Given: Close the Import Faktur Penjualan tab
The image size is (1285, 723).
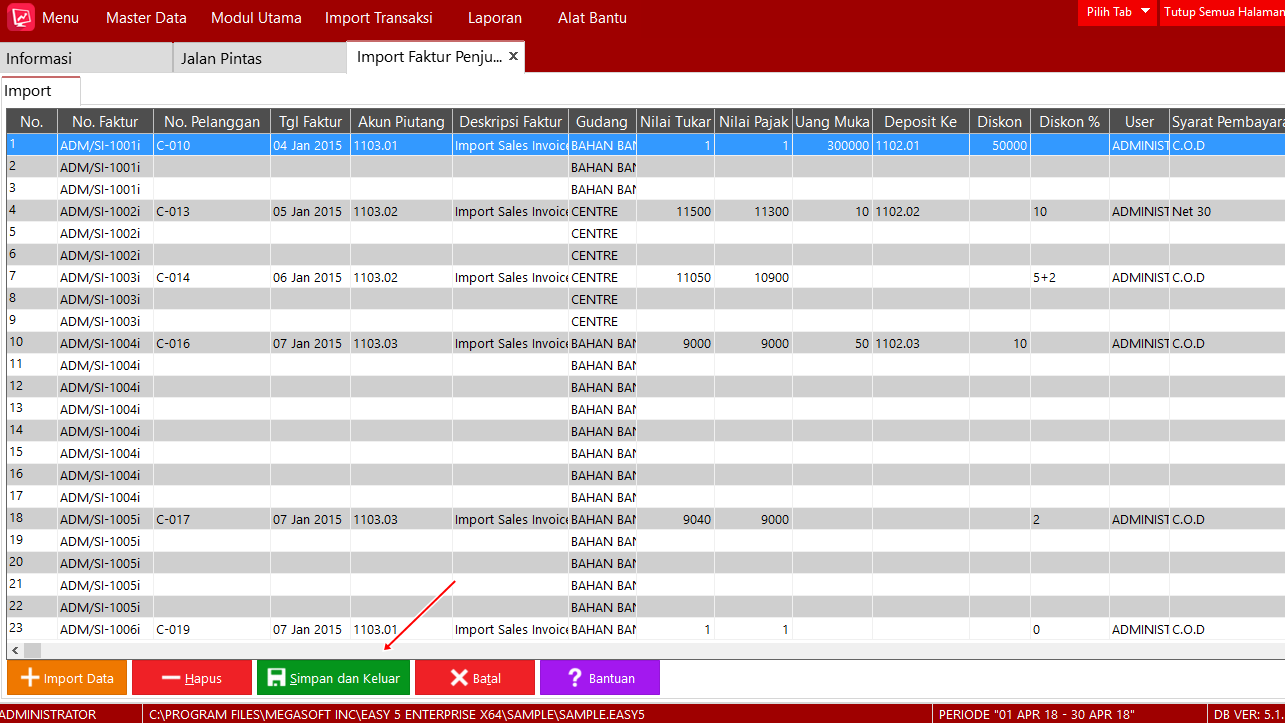Looking at the screenshot, I should click(513, 57).
